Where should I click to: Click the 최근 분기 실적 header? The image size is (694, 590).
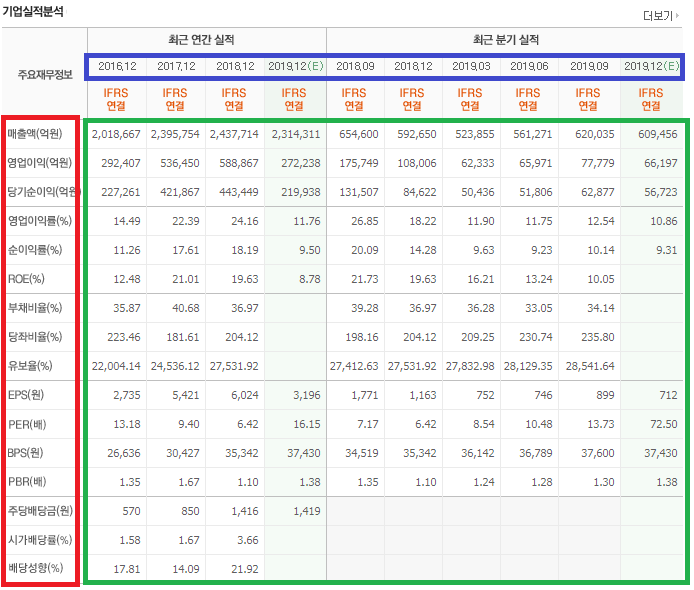[506, 40]
